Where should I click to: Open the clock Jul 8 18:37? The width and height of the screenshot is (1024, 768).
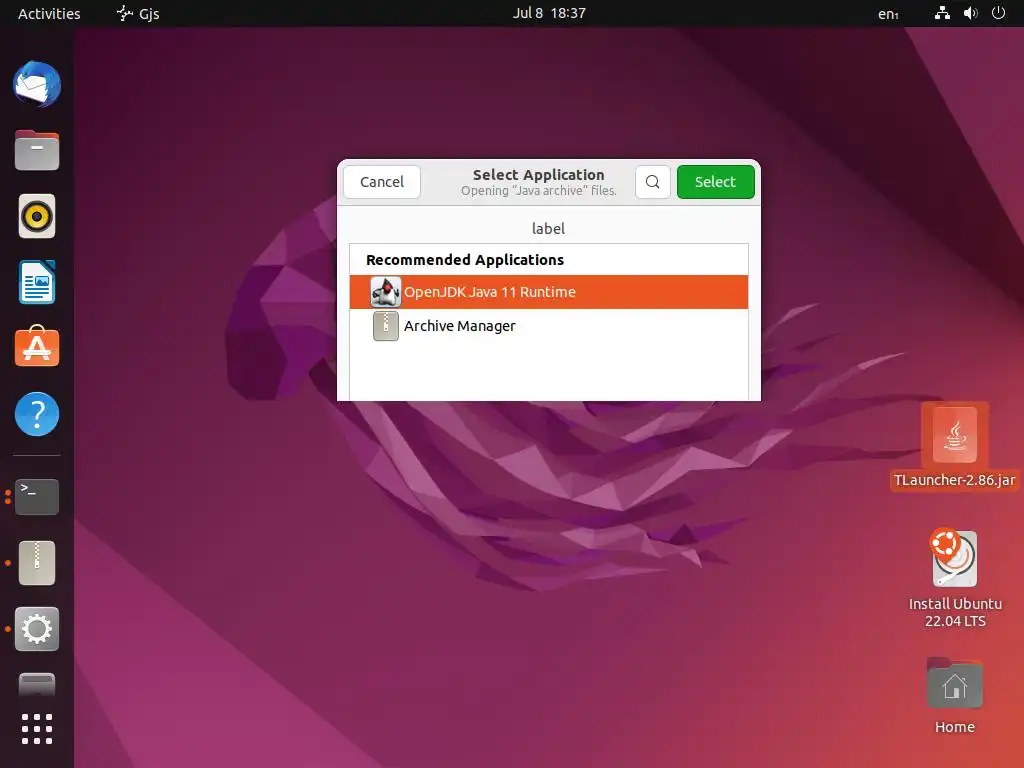(549, 13)
